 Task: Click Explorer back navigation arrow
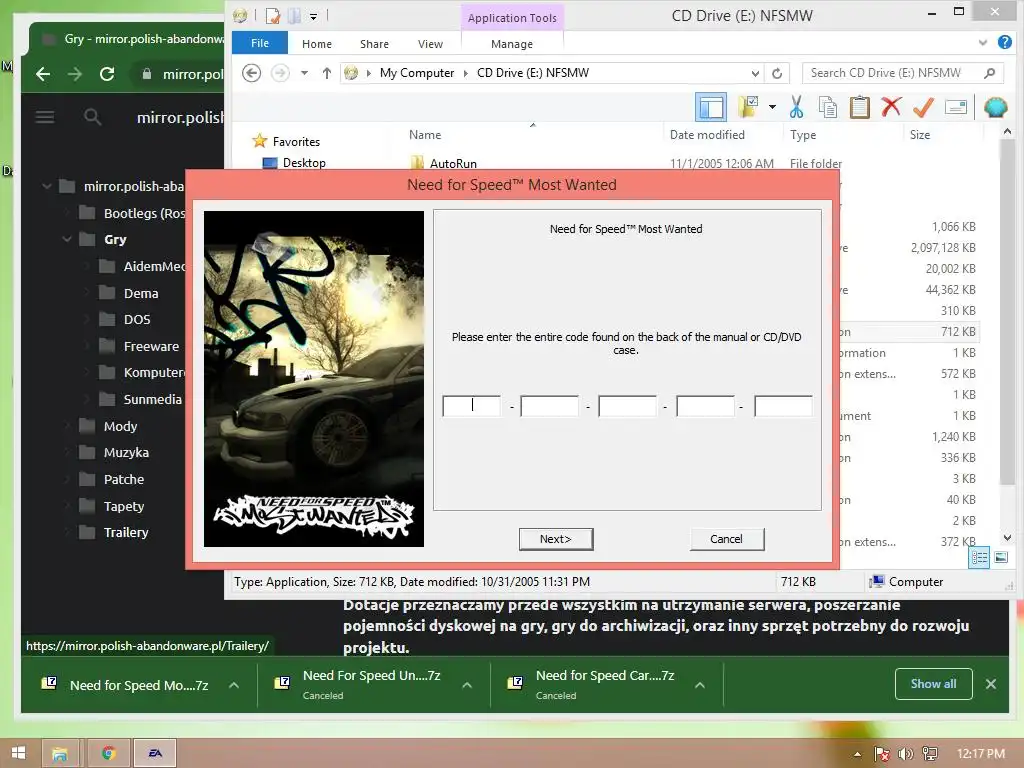[251, 72]
